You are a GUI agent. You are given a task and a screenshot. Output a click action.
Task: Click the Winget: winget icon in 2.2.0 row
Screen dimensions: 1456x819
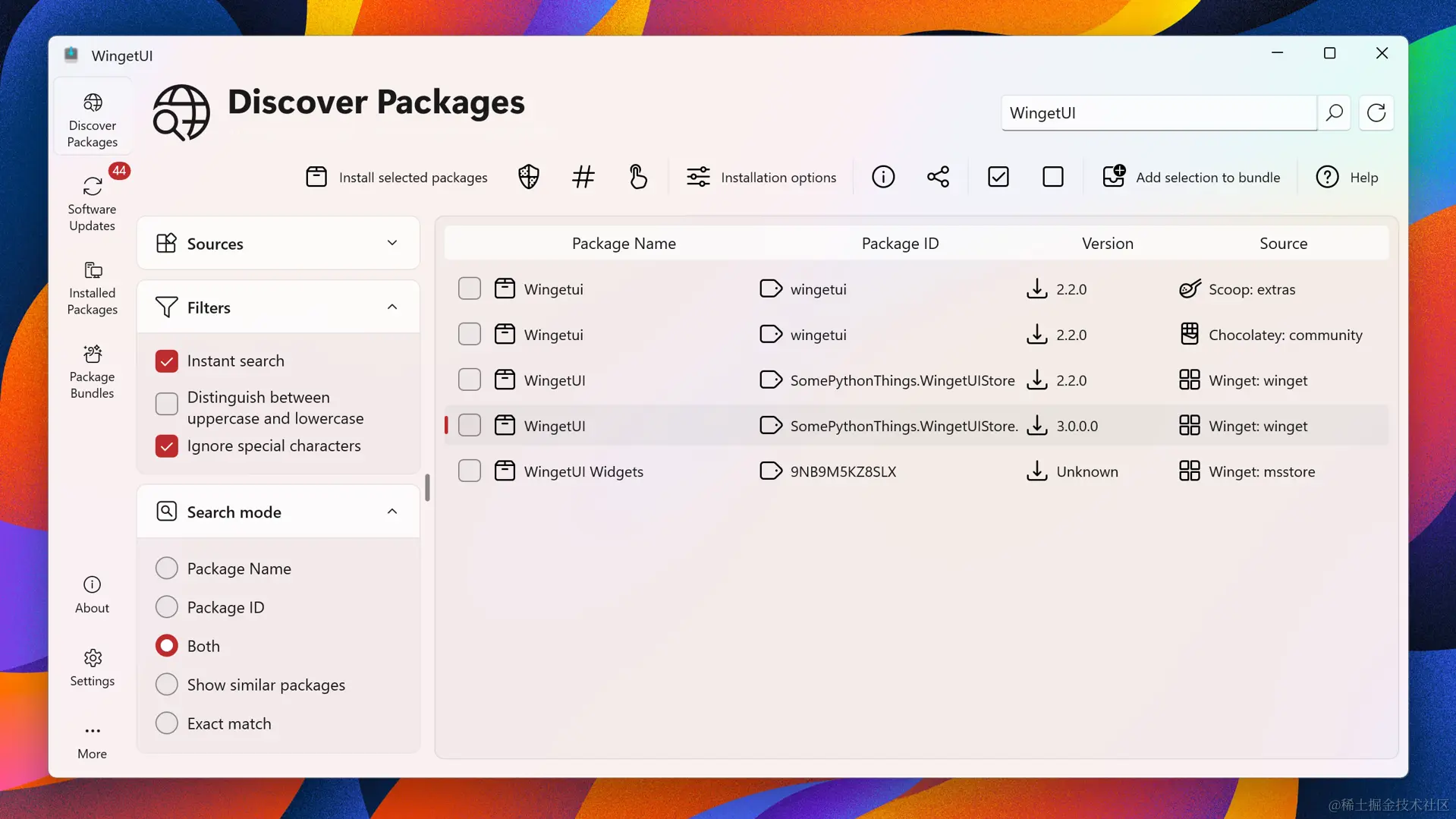1190,380
